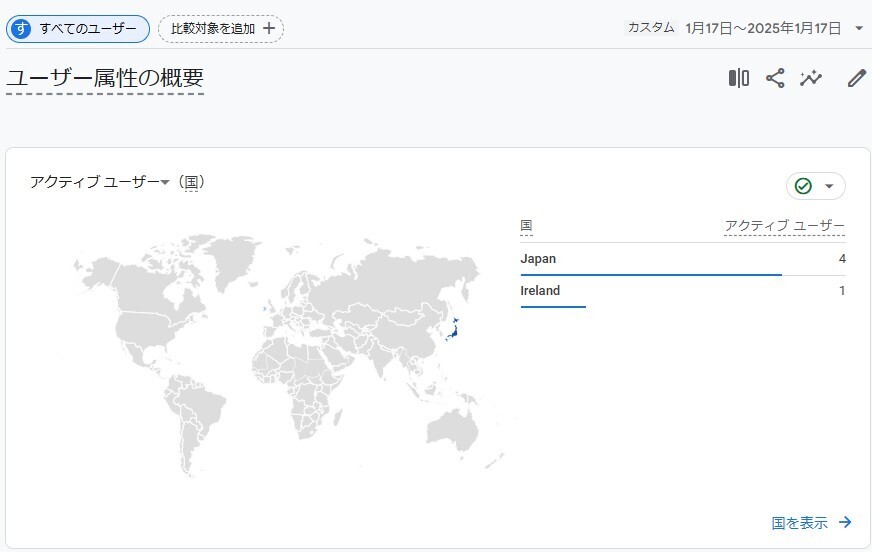Open the 国を表示 link
The width and height of the screenshot is (872, 552).
click(800, 523)
